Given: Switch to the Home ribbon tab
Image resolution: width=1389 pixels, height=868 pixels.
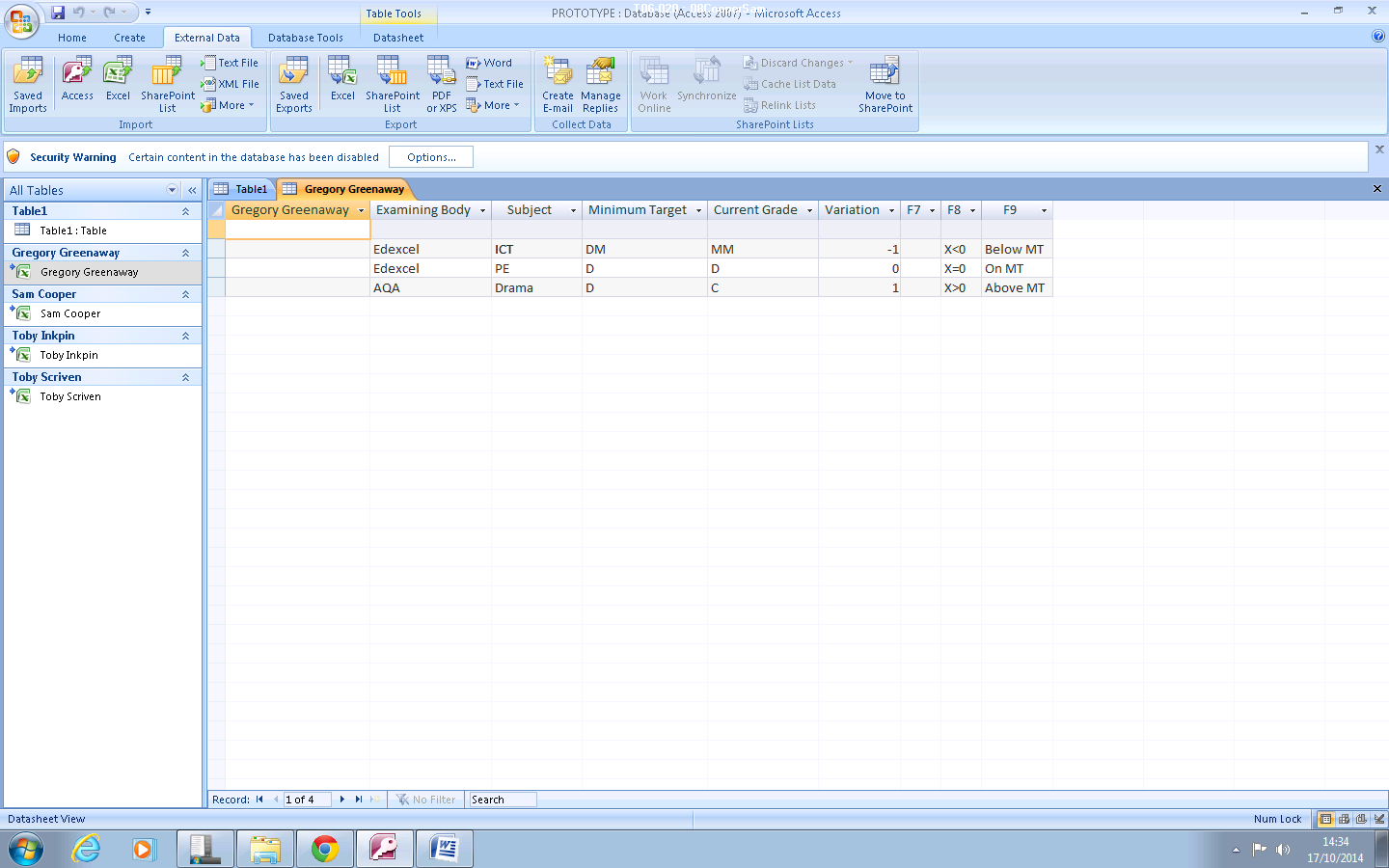Looking at the screenshot, I should tap(72, 38).
